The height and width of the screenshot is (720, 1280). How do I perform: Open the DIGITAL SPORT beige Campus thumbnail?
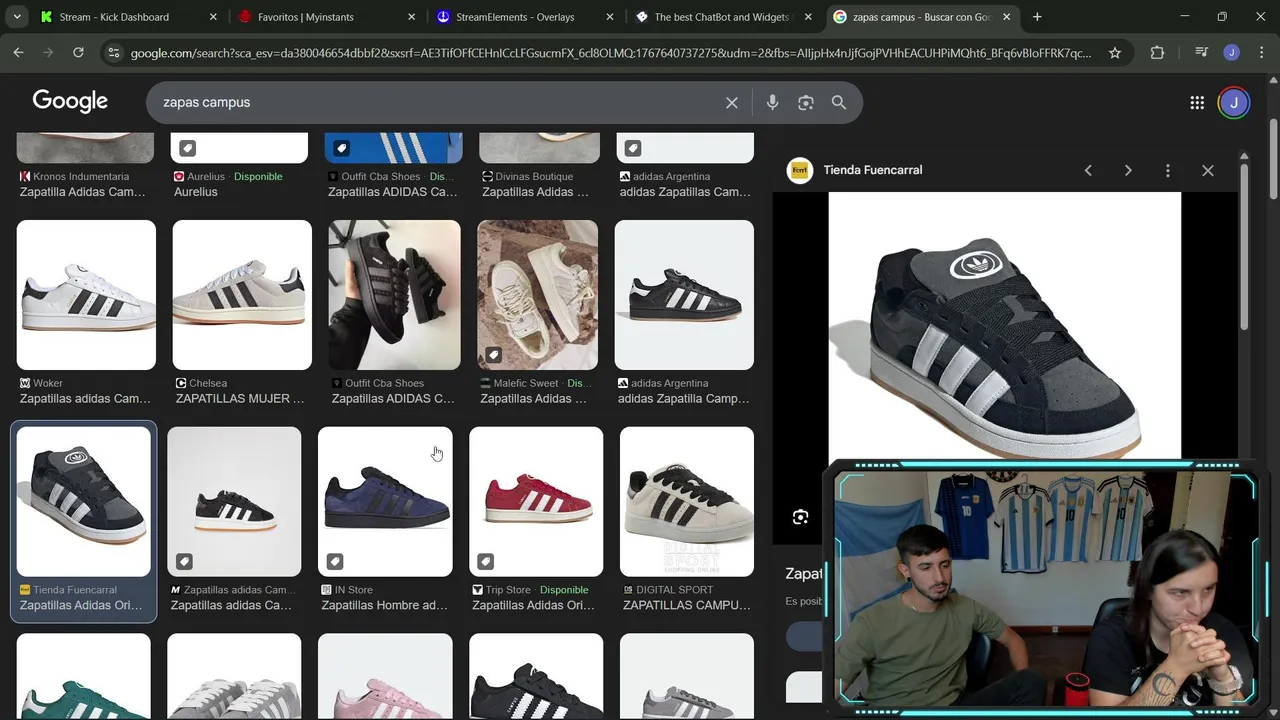coord(687,501)
